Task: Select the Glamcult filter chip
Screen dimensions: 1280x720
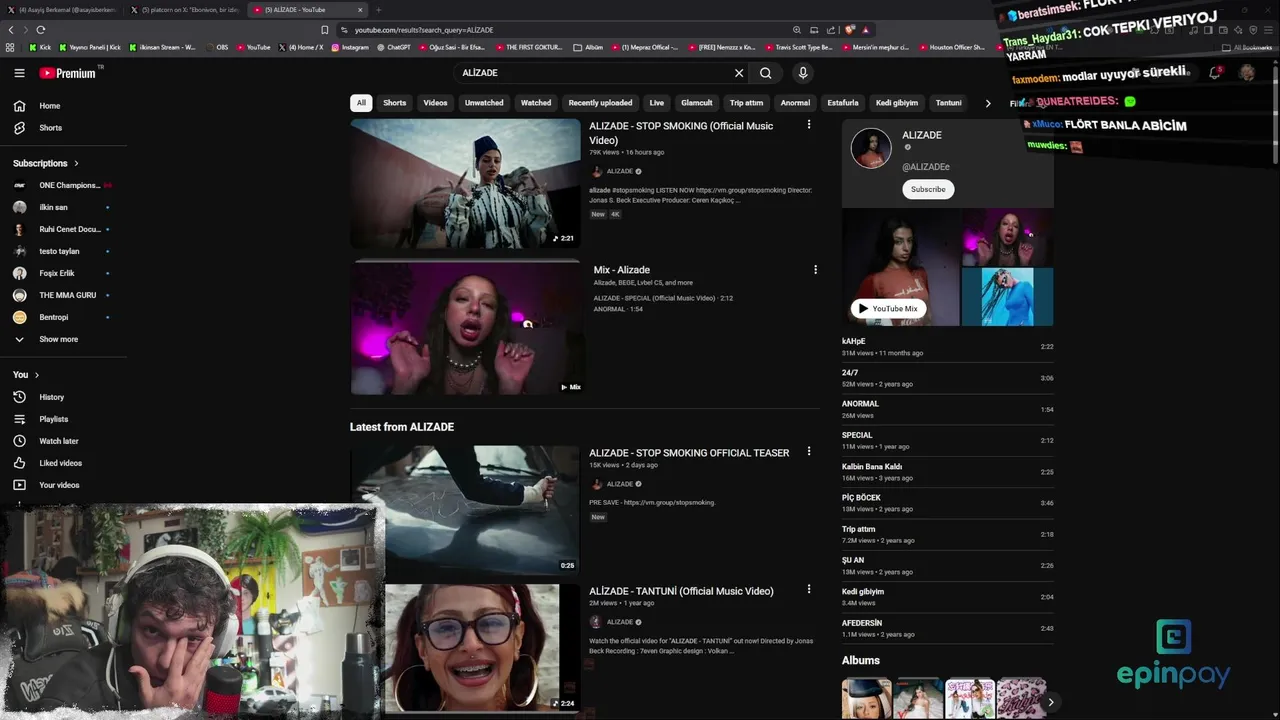Action: [x=697, y=103]
